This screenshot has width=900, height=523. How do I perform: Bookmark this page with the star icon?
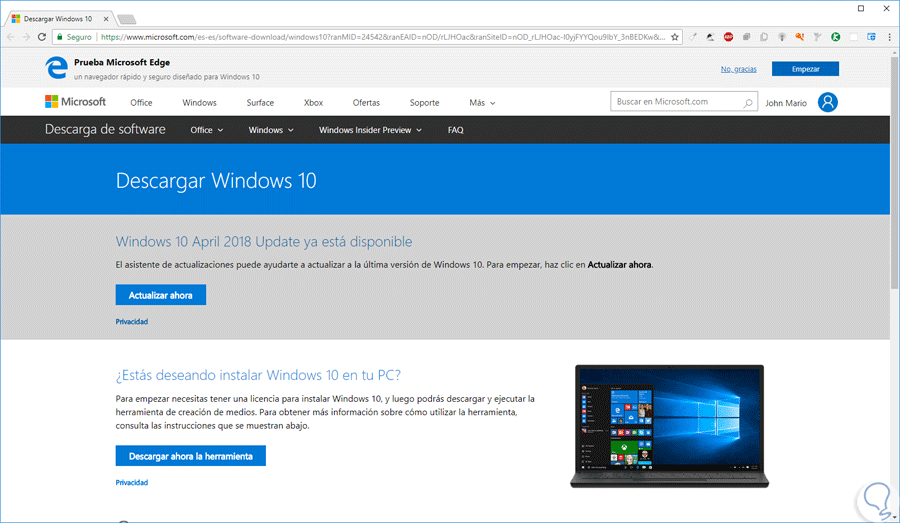click(675, 37)
